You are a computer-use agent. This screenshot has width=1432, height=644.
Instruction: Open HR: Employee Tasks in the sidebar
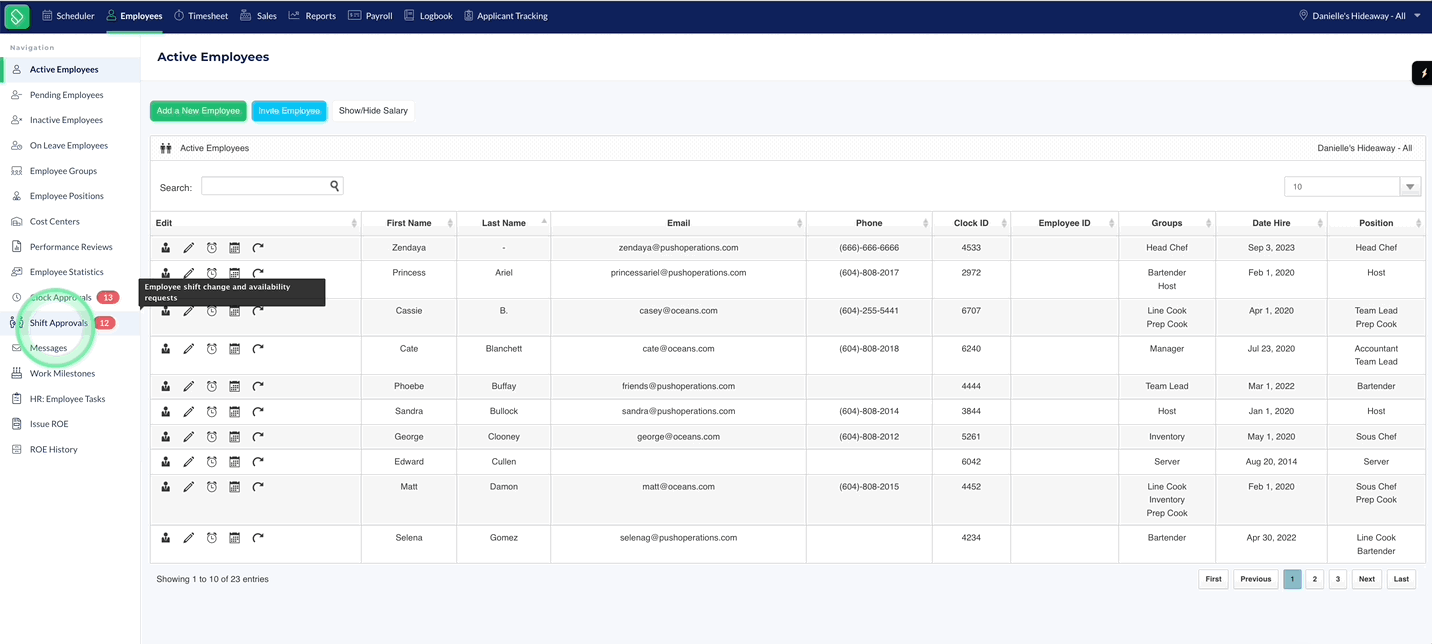[67, 399]
